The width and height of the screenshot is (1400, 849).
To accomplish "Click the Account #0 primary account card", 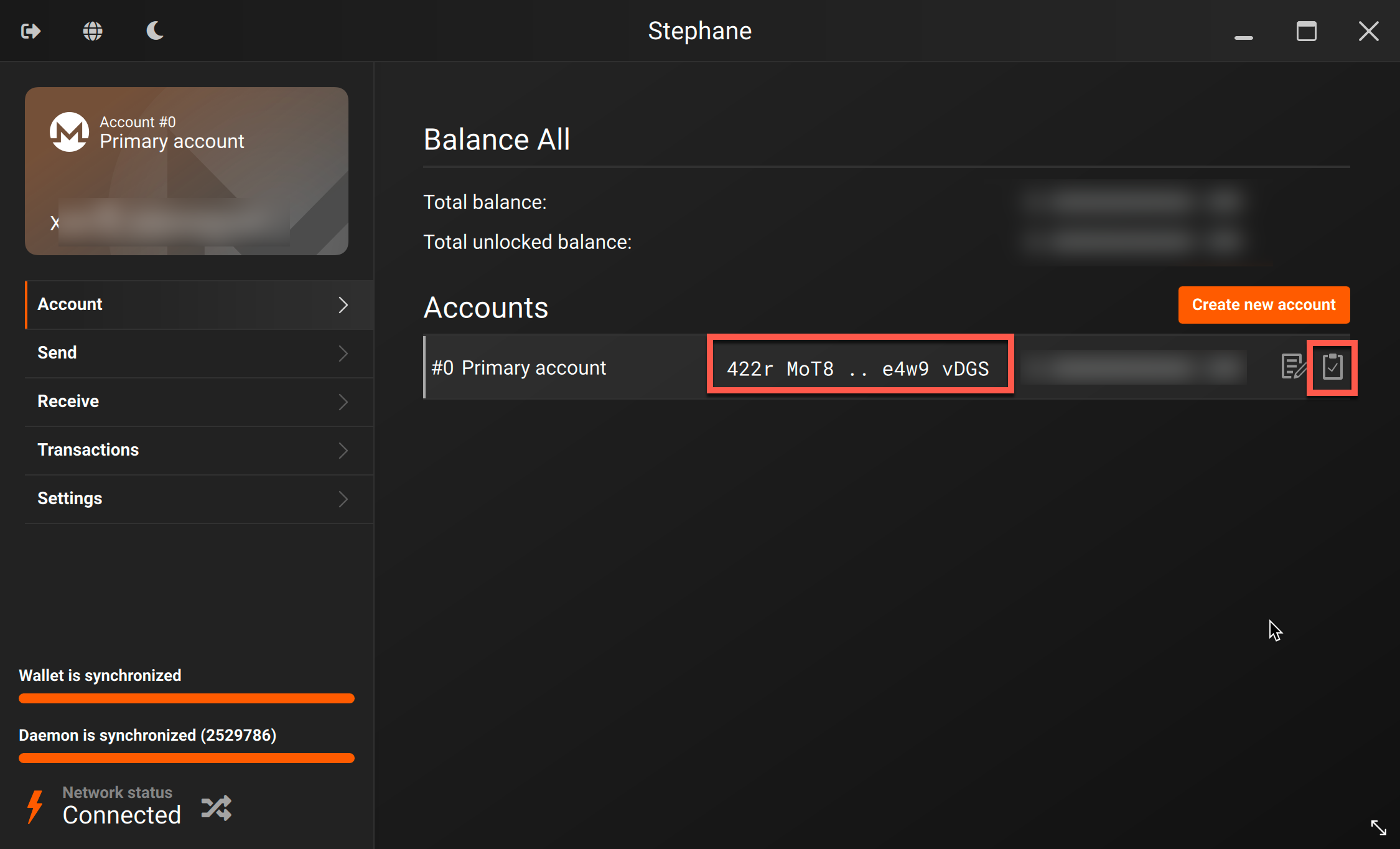I will click(x=187, y=171).
